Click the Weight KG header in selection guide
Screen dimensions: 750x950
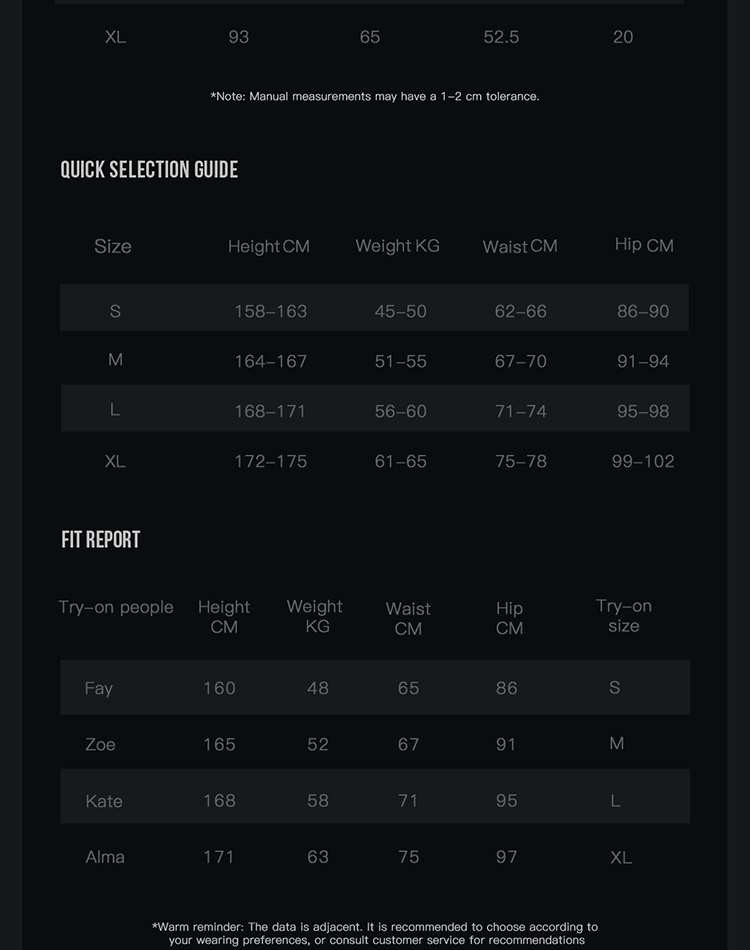[x=397, y=245]
